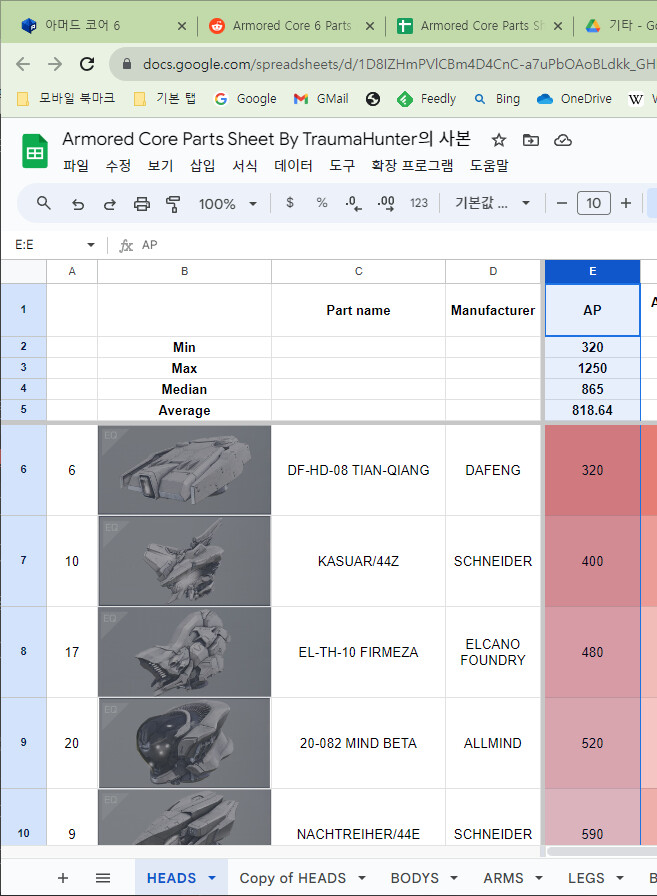Open the 보기 menu
The height and width of the screenshot is (896, 657).
161,166
